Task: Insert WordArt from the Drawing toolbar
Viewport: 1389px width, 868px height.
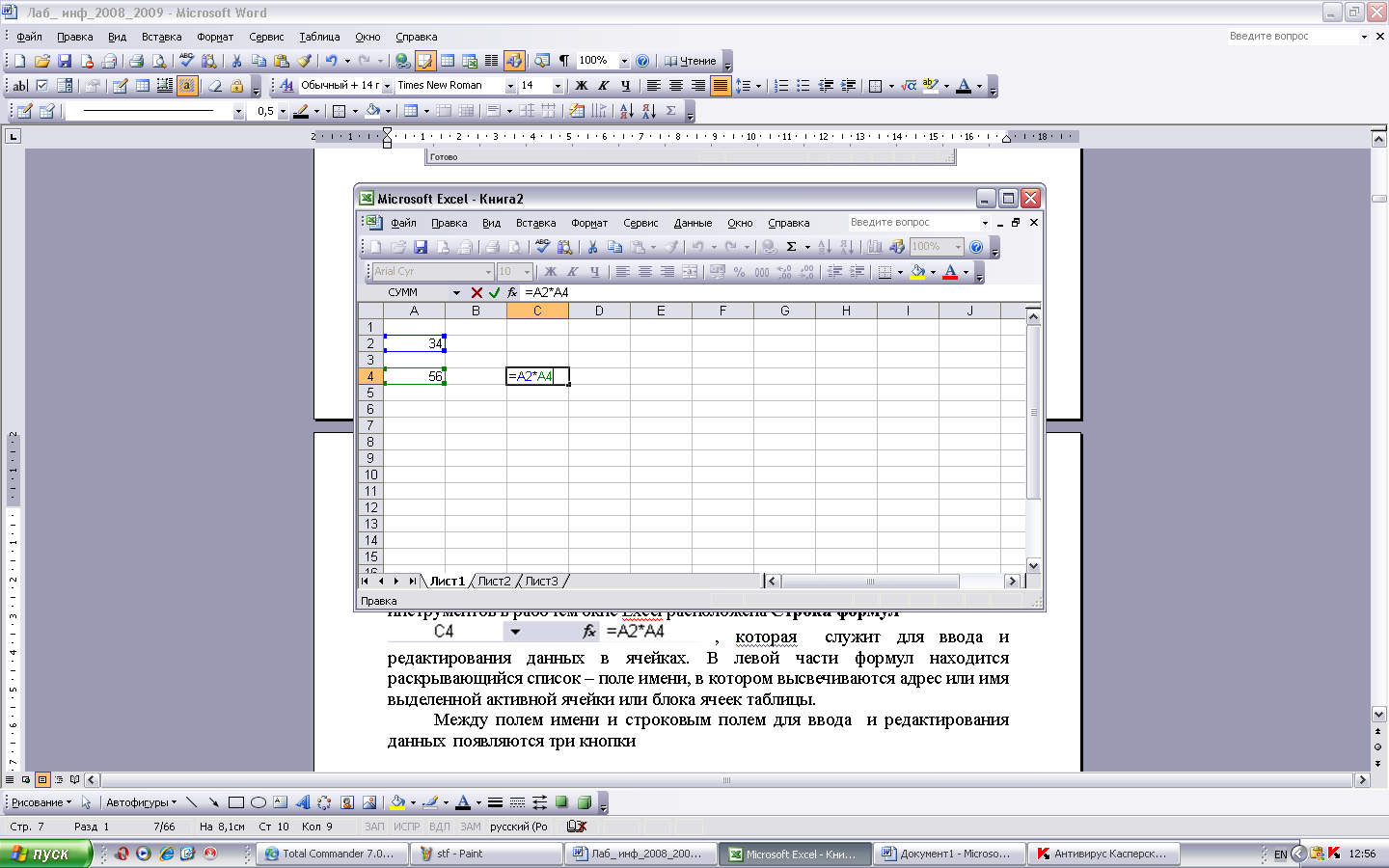Action: pyautogui.click(x=303, y=802)
